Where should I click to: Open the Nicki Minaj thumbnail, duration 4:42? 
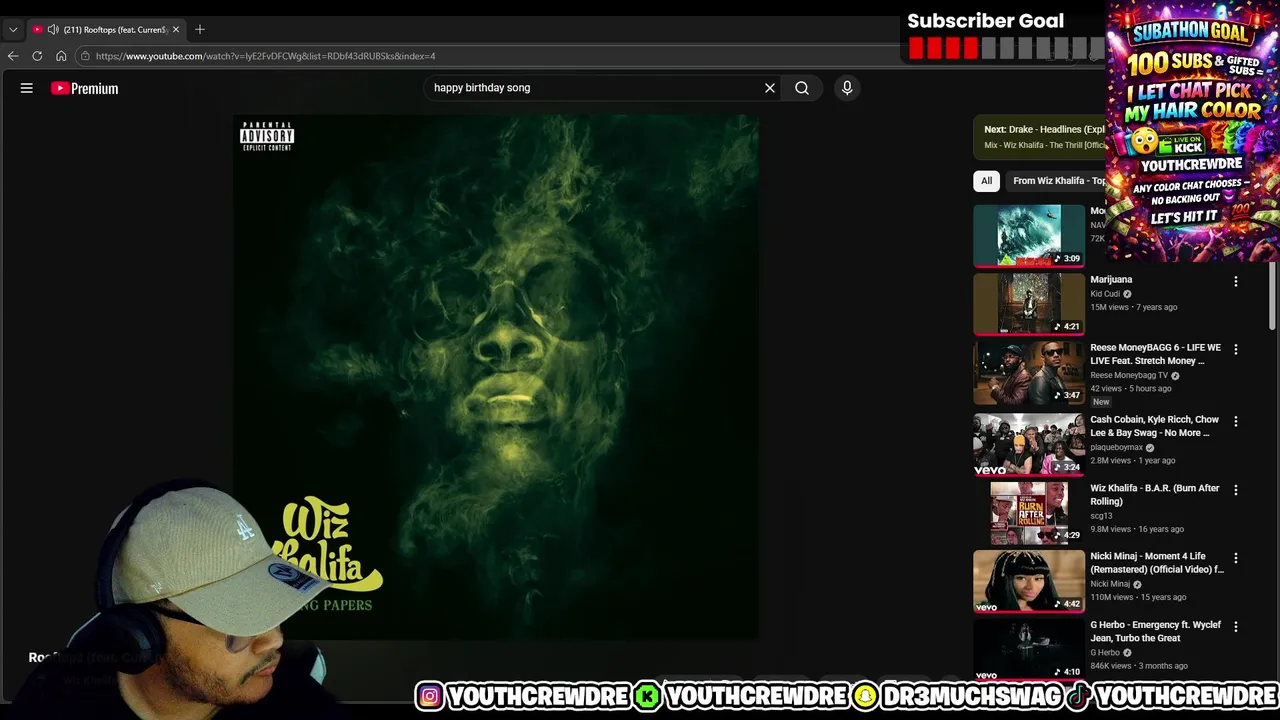1029,580
